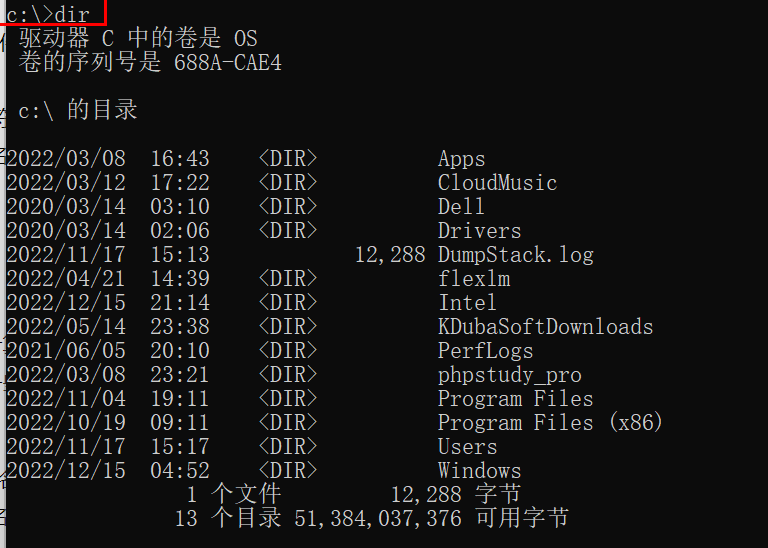768x548 pixels.
Task: Click the Dell directory name
Action: [461, 207]
